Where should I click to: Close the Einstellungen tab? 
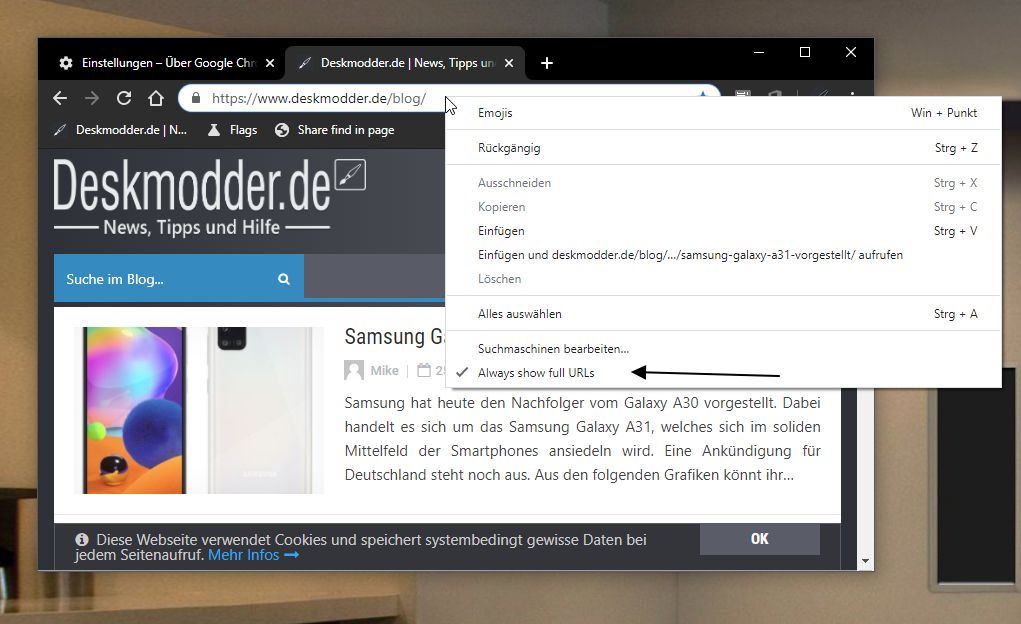270,63
